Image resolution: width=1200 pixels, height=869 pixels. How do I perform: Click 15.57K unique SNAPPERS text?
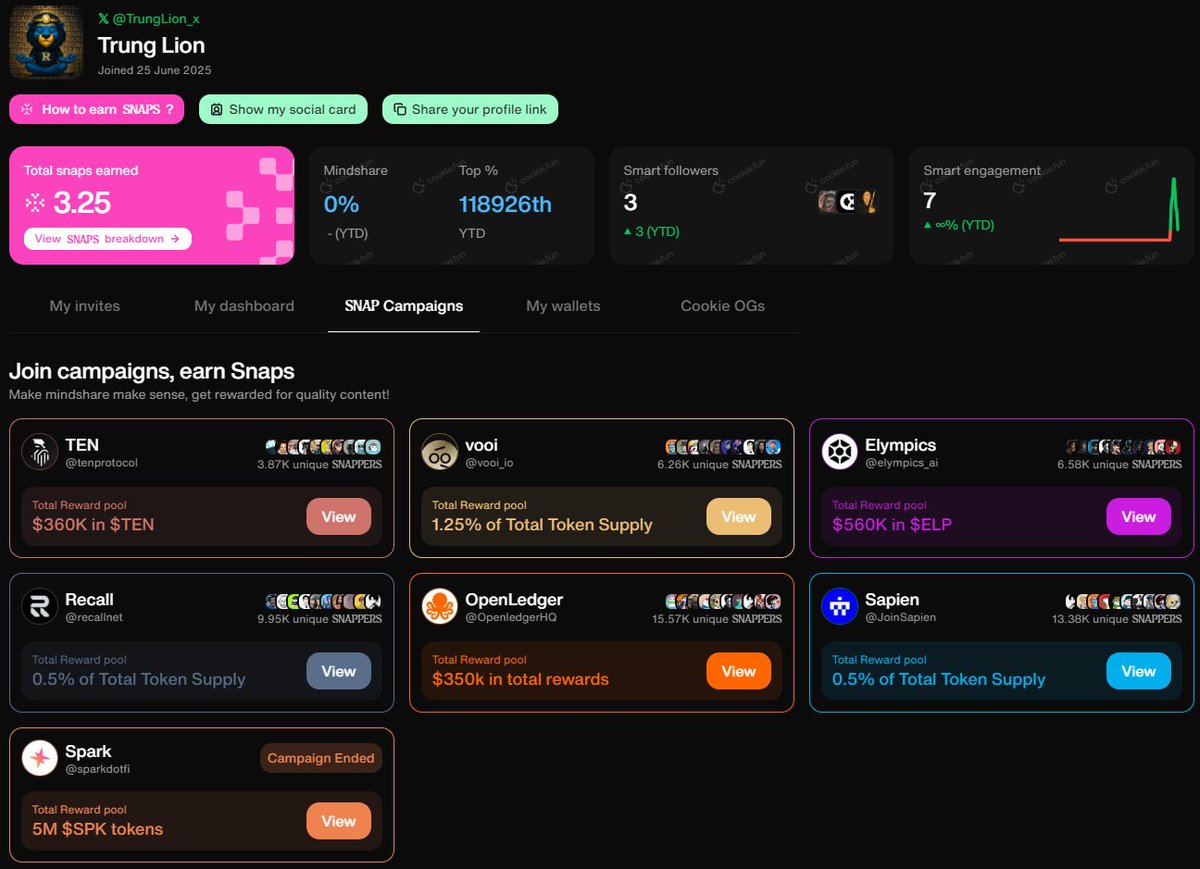(x=717, y=619)
